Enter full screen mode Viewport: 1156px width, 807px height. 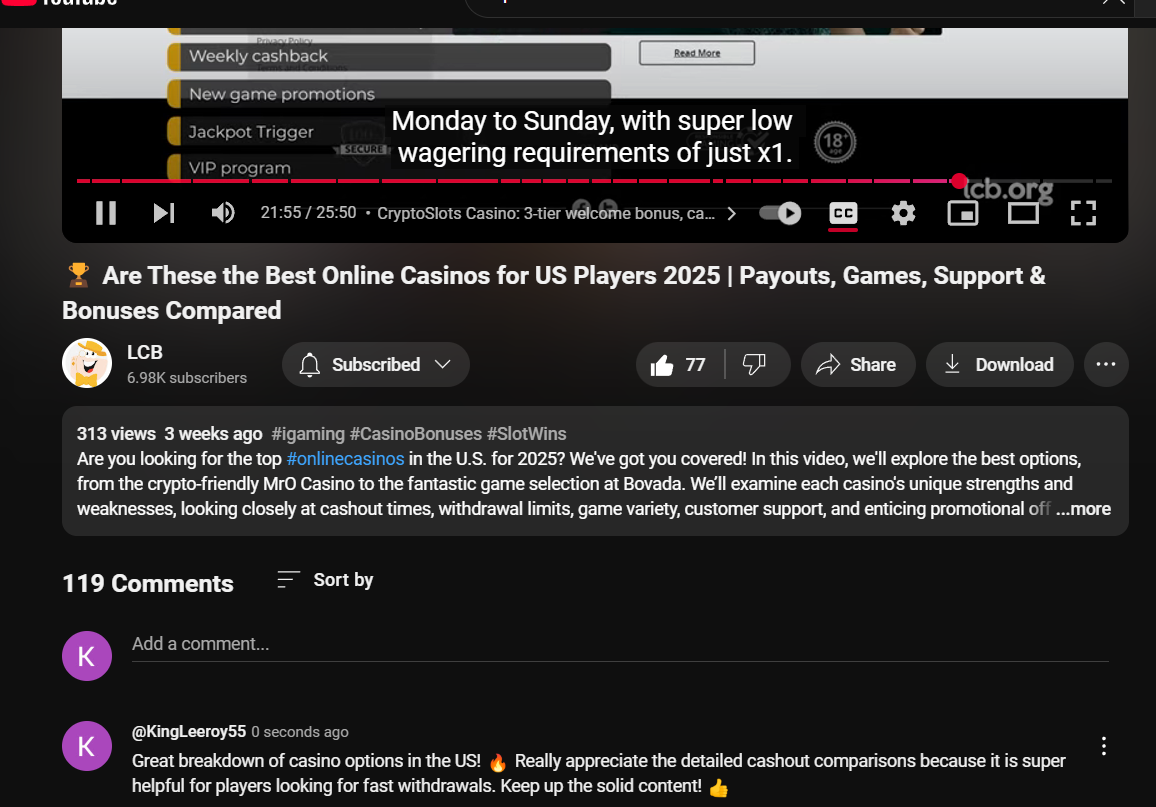[x=1083, y=213]
